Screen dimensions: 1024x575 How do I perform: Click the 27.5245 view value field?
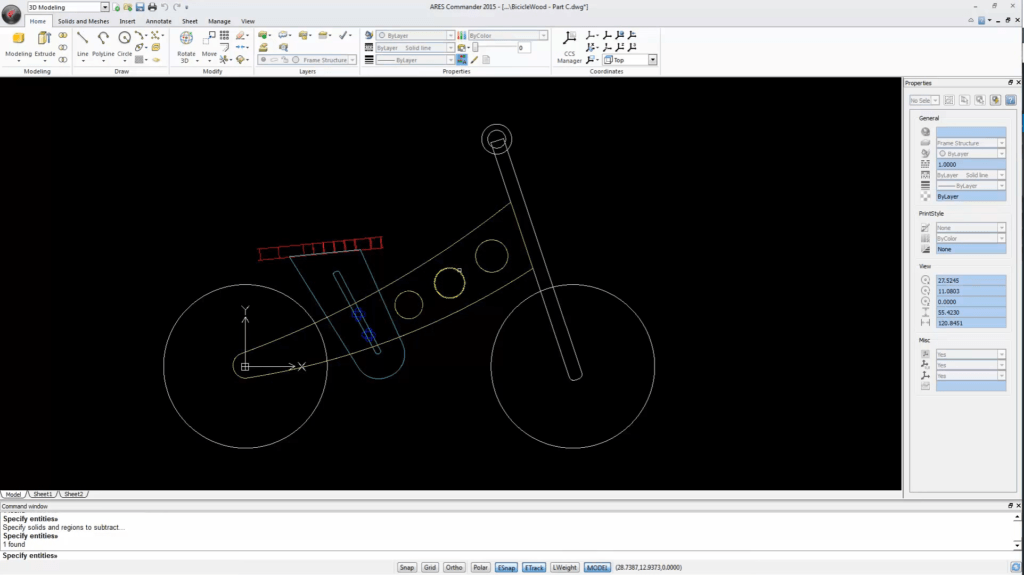point(970,281)
